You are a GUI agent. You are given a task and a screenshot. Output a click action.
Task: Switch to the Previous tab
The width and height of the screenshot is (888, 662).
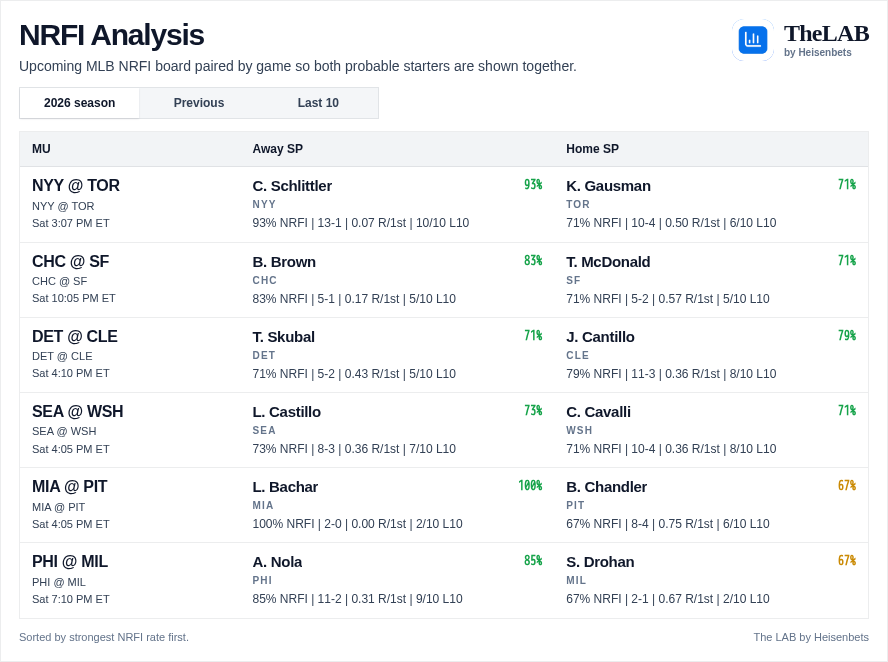(x=199, y=103)
